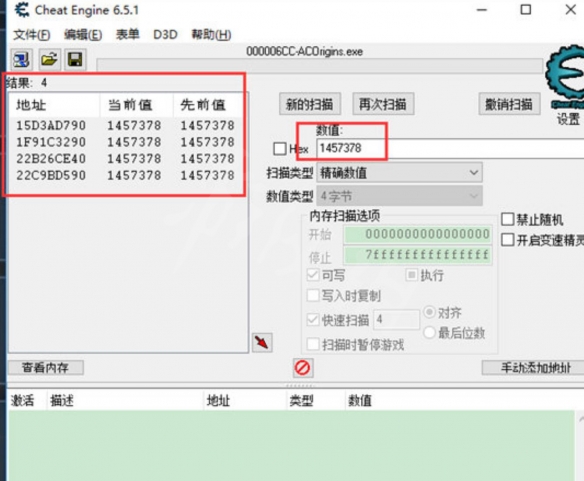Click the 先前值 column header
Viewport: 584px width, 481px height.
point(209,105)
